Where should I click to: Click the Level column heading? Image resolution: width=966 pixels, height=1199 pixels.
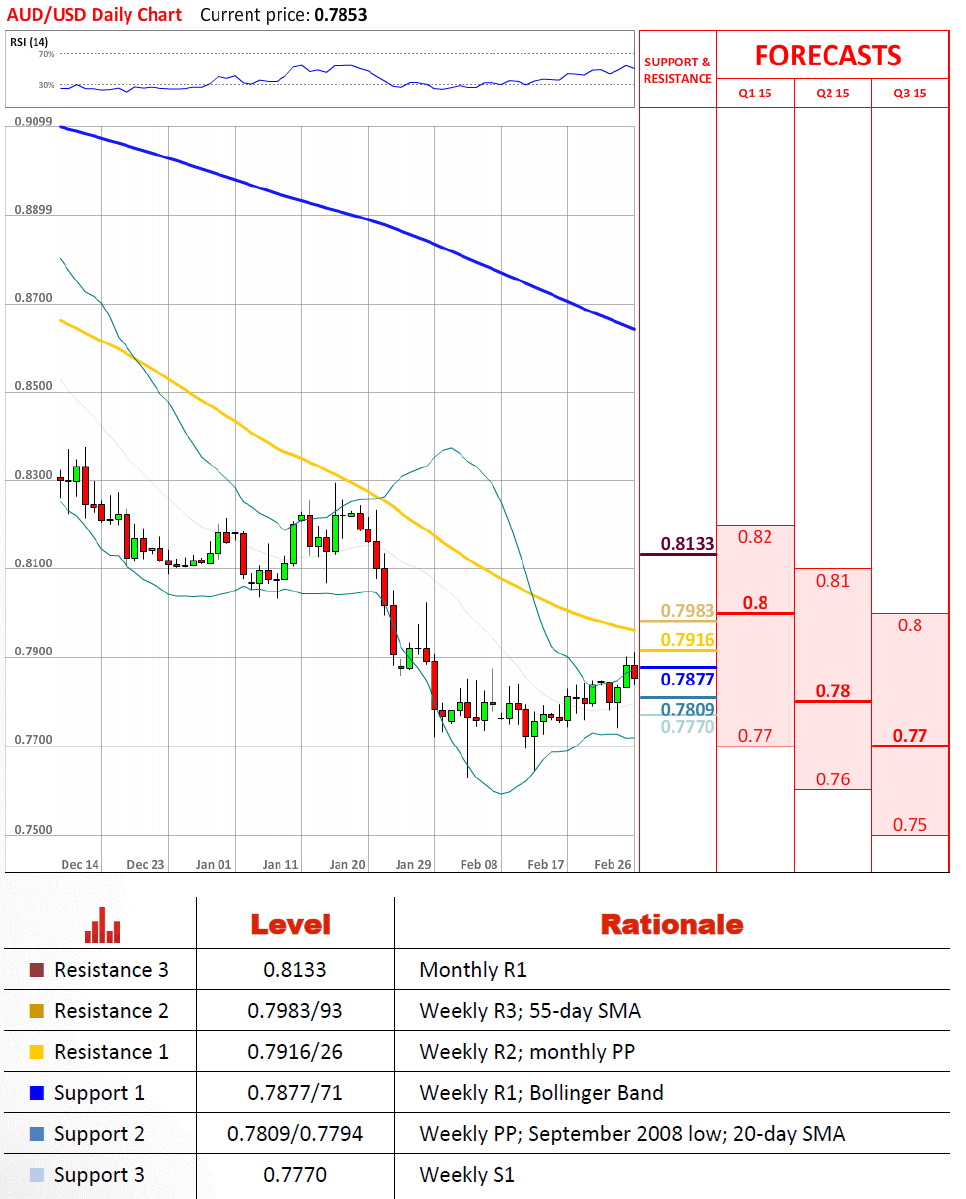[x=291, y=924]
